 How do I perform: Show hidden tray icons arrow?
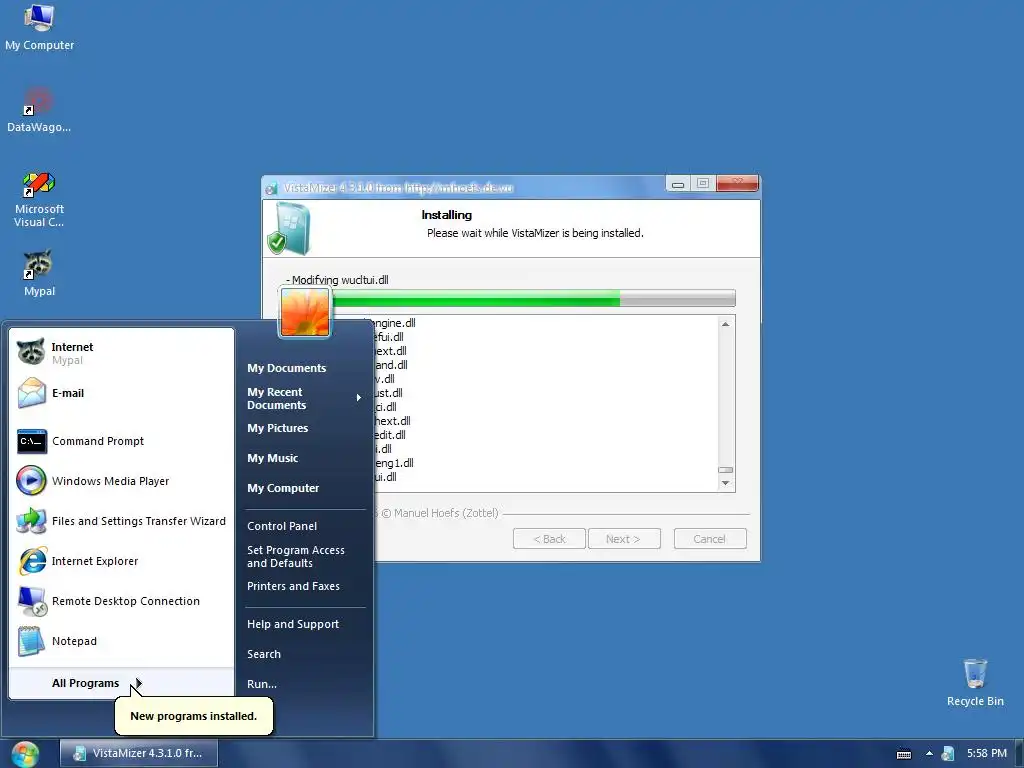tap(929, 754)
